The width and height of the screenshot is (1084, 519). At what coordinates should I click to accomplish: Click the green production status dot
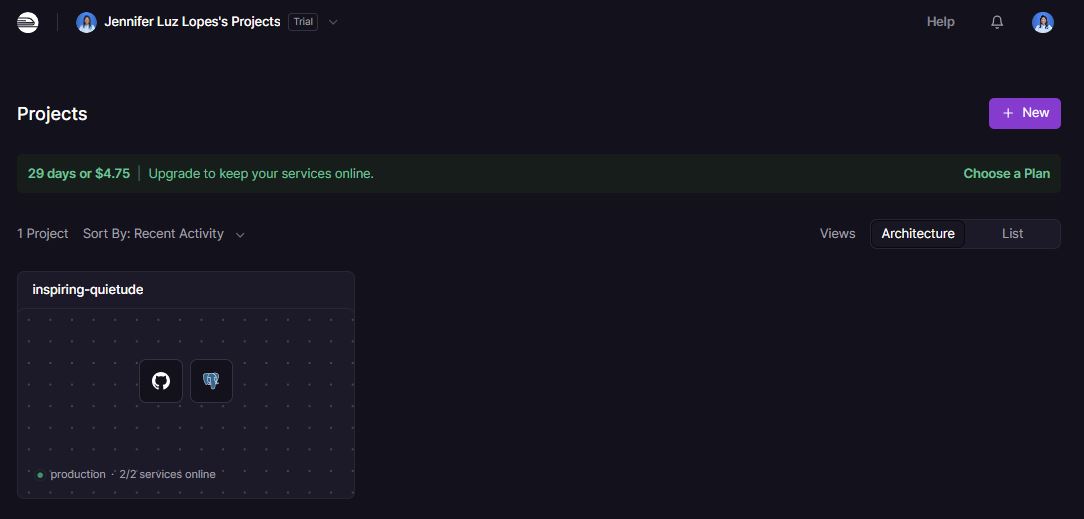(x=40, y=475)
